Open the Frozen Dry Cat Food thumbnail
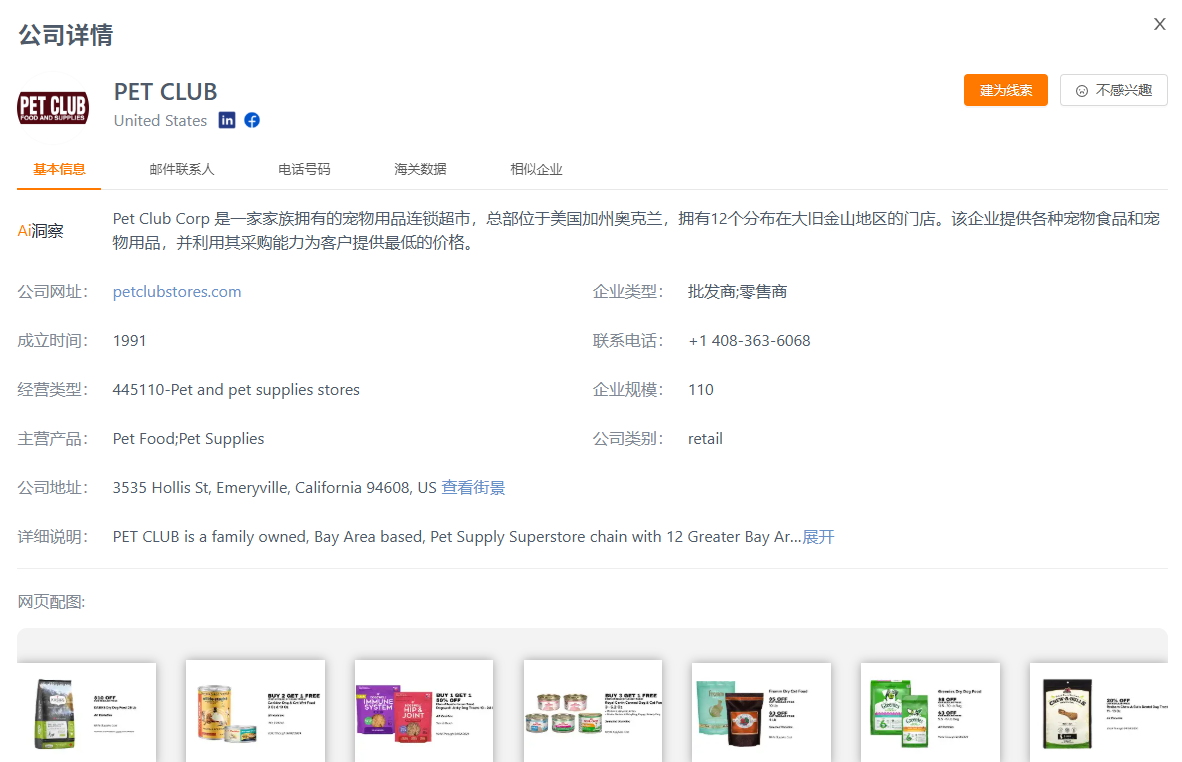 pos(761,712)
